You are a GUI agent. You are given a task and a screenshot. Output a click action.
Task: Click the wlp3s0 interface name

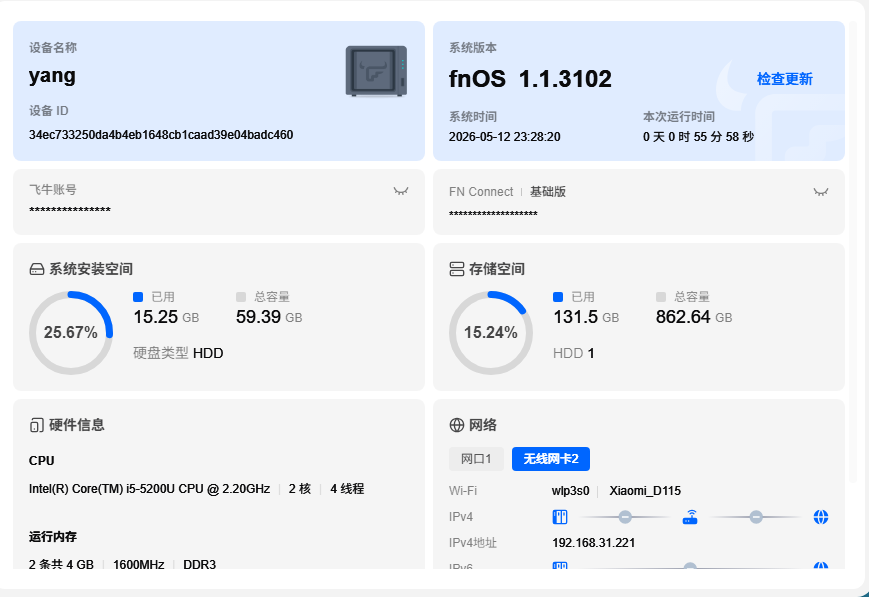pyautogui.click(x=570, y=491)
